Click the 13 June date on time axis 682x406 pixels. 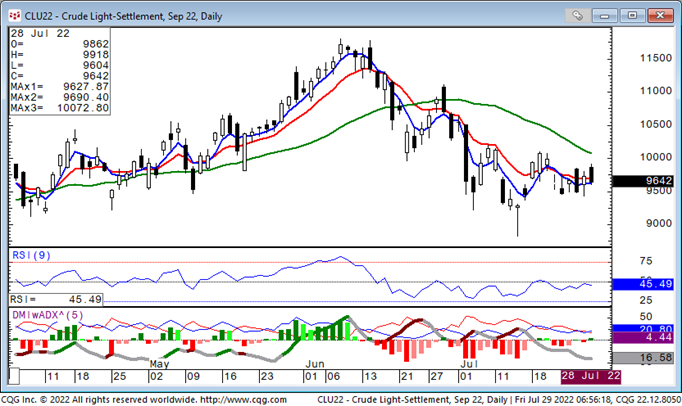click(x=370, y=376)
